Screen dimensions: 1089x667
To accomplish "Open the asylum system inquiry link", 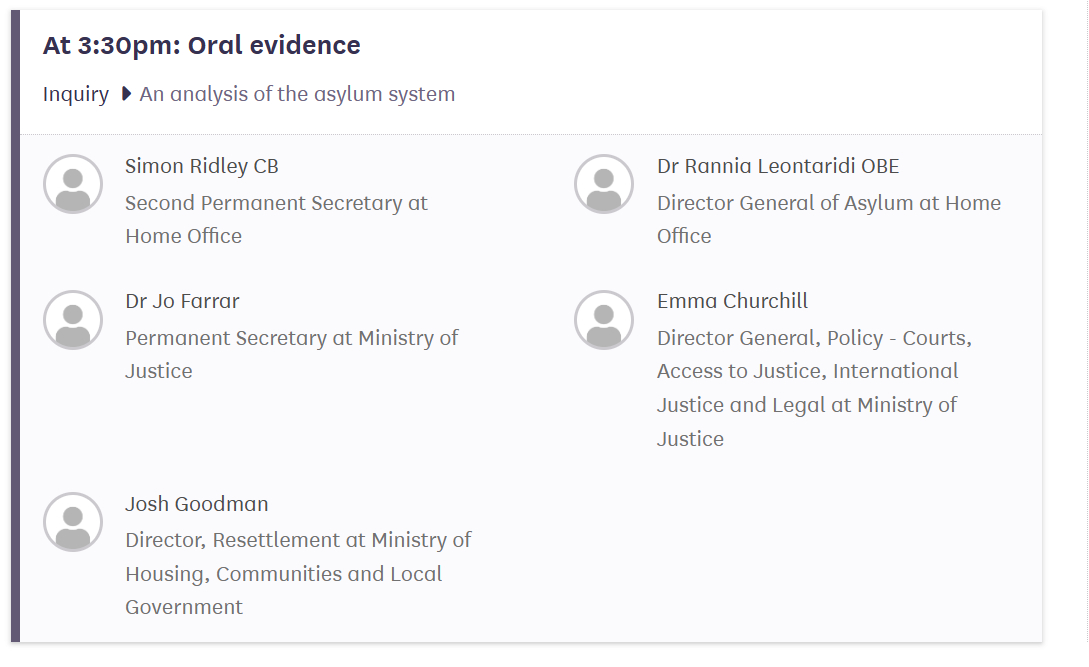I will (x=297, y=94).
